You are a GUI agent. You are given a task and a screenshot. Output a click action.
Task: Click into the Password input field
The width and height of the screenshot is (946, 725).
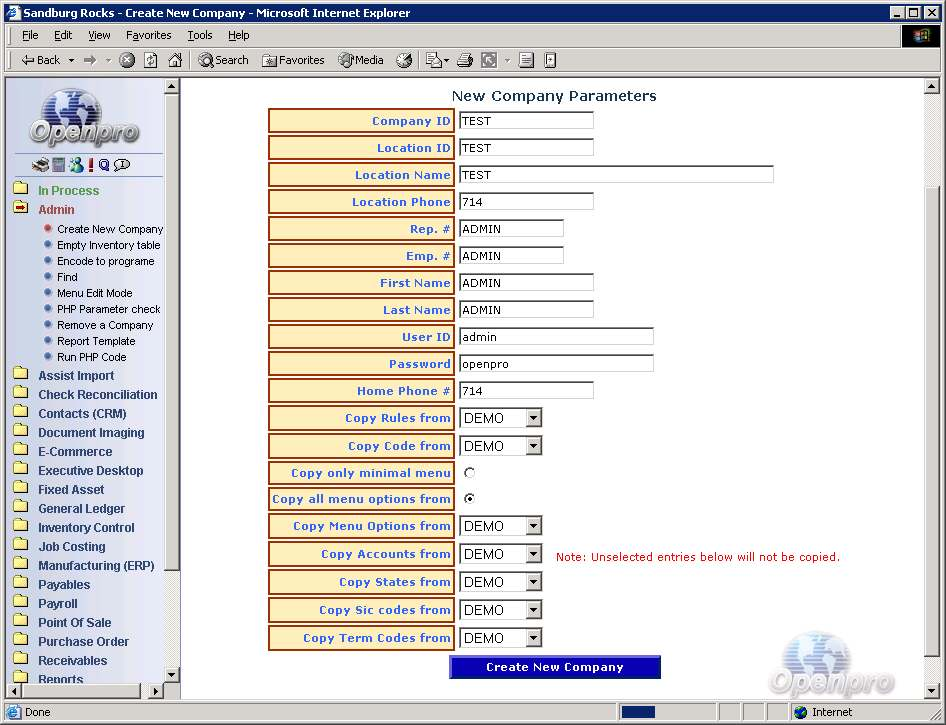tap(556, 364)
